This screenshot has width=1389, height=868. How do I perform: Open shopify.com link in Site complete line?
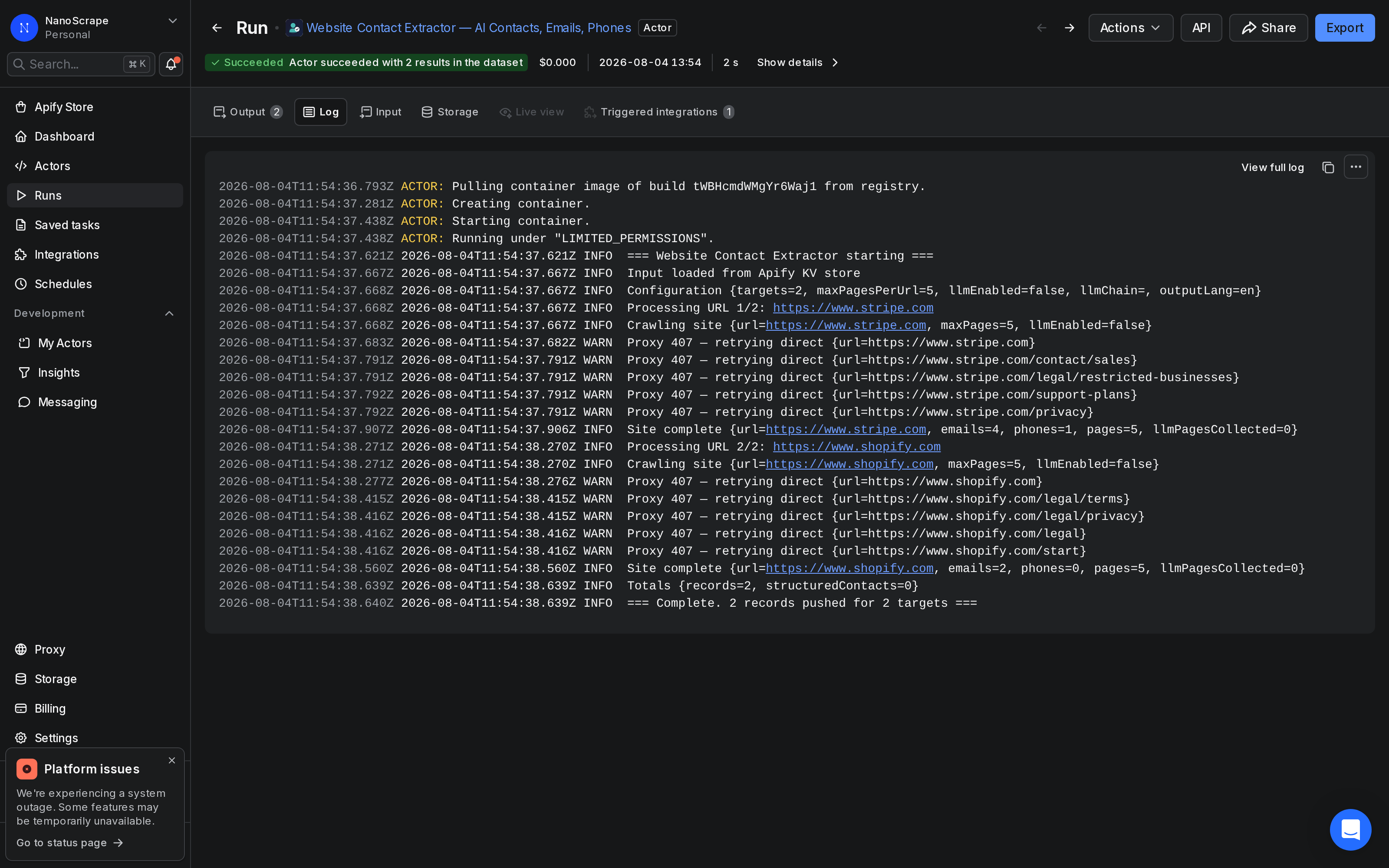click(849, 569)
